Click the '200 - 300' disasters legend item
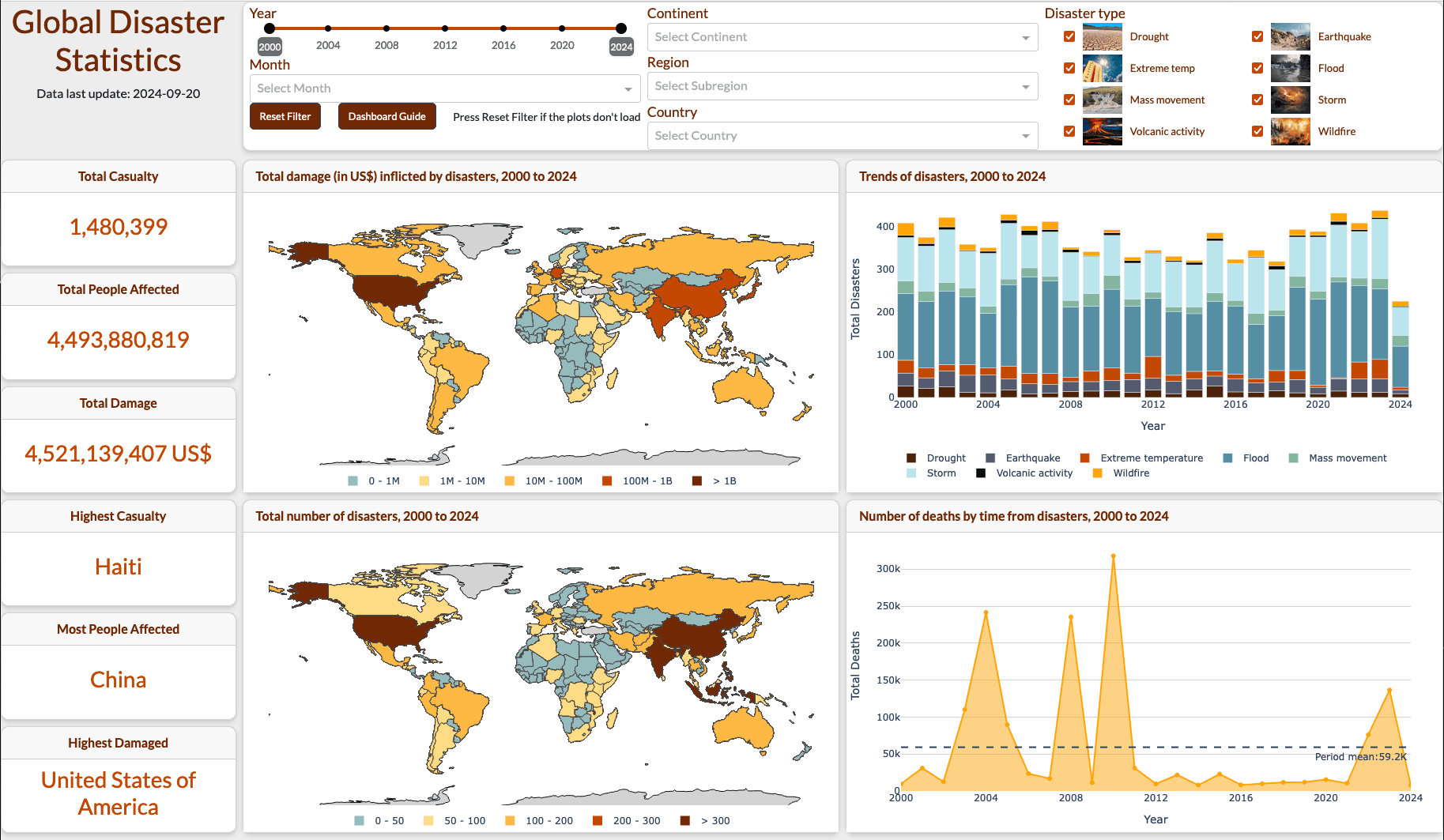Image resolution: width=1444 pixels, height=840 pixels. coord(627,821)
